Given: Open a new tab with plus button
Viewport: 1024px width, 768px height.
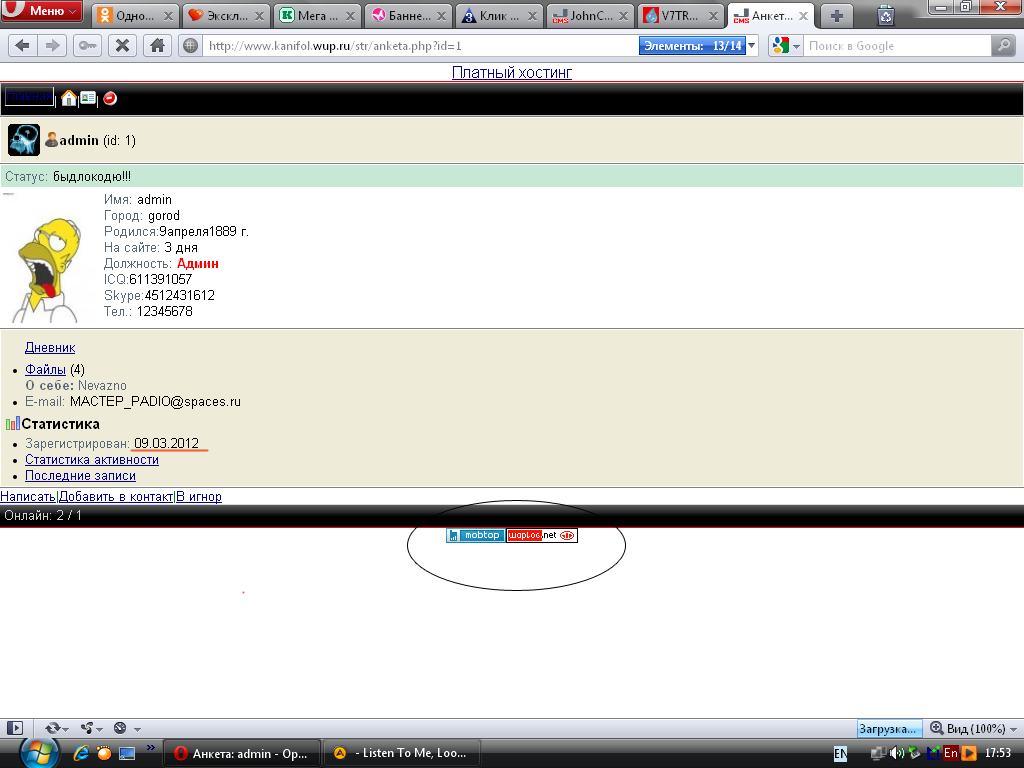Looking at the screenshot, I should tap(837, 15).
